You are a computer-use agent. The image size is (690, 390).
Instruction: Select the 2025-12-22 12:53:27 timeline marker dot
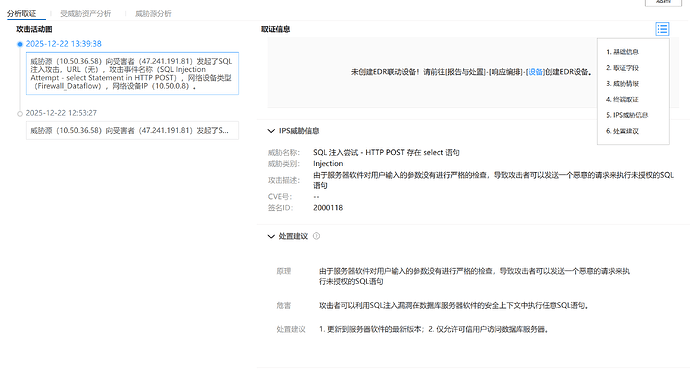pyautogui.click(x=20, y=114)
